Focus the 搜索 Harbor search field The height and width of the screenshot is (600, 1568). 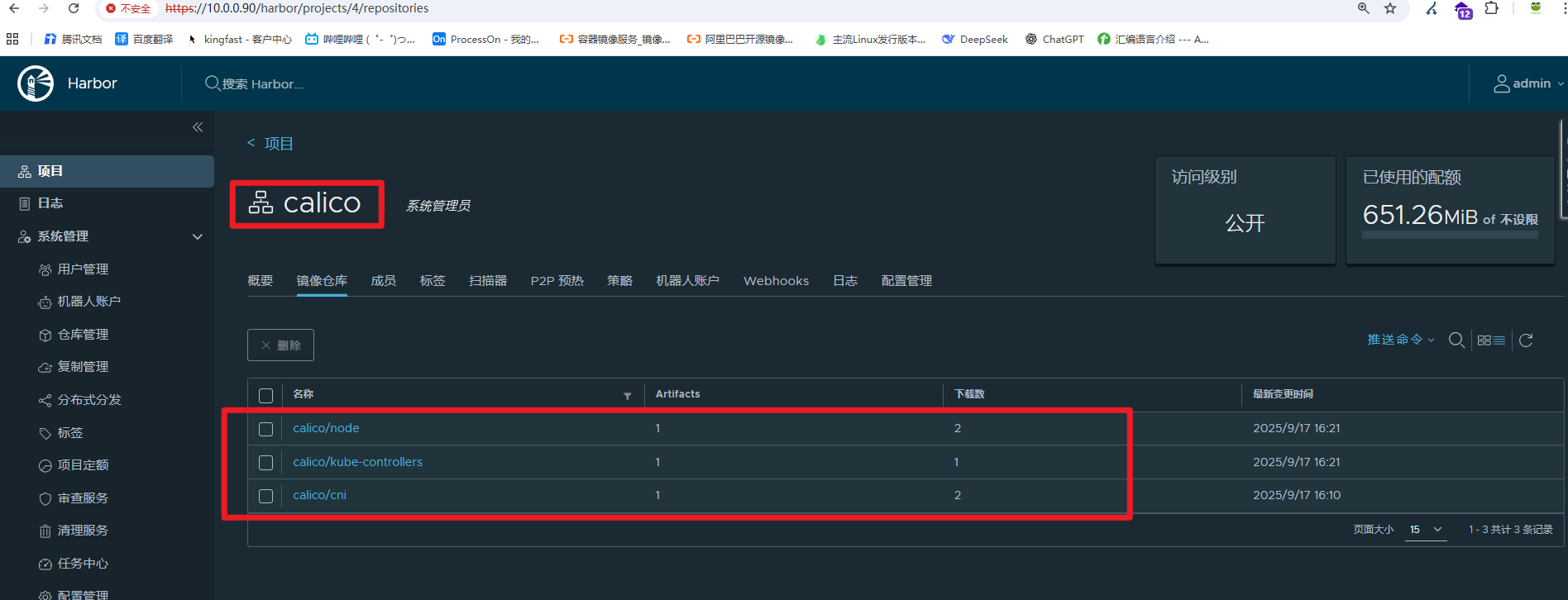pos(262,83)
